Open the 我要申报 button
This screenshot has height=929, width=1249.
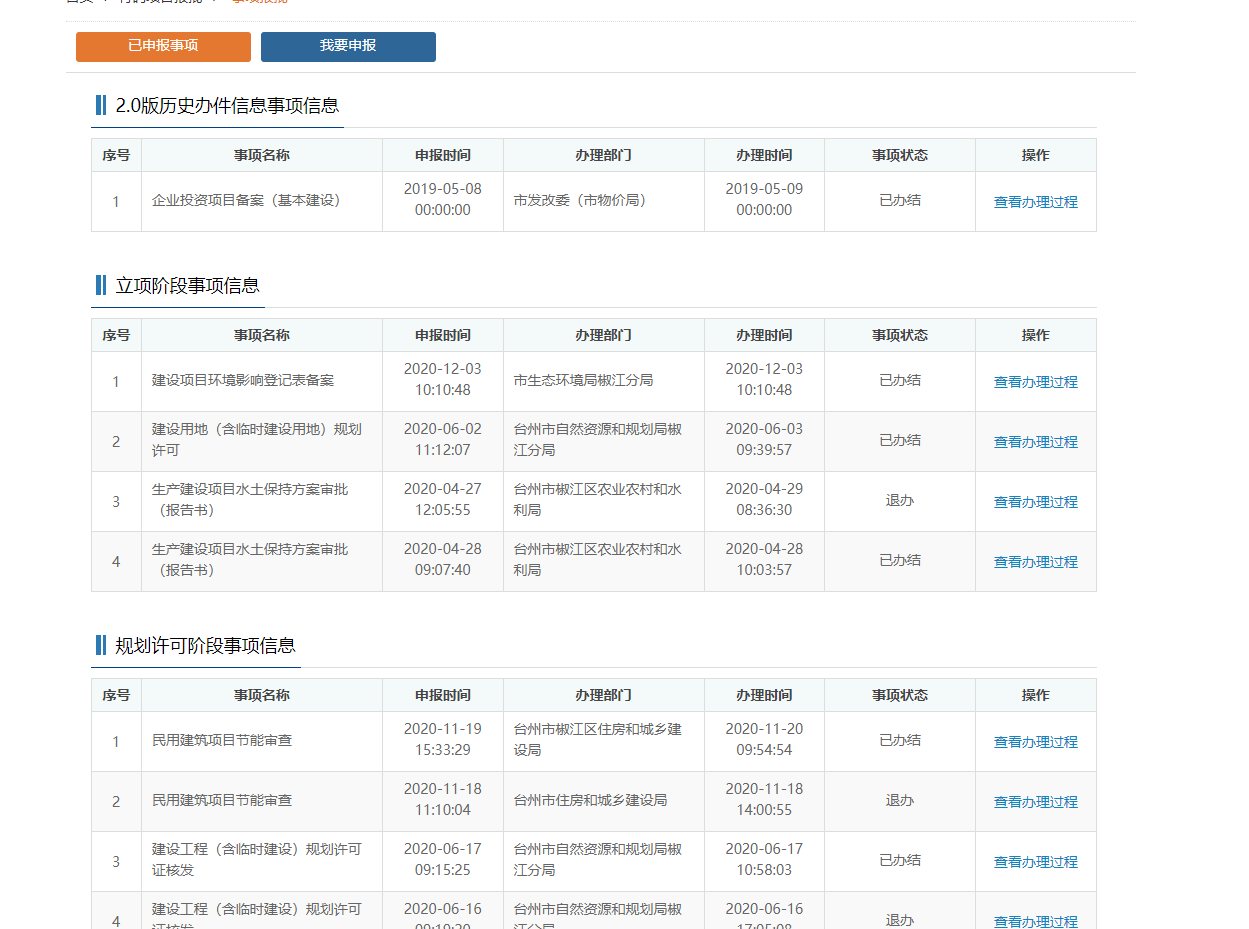click(348, 47)
